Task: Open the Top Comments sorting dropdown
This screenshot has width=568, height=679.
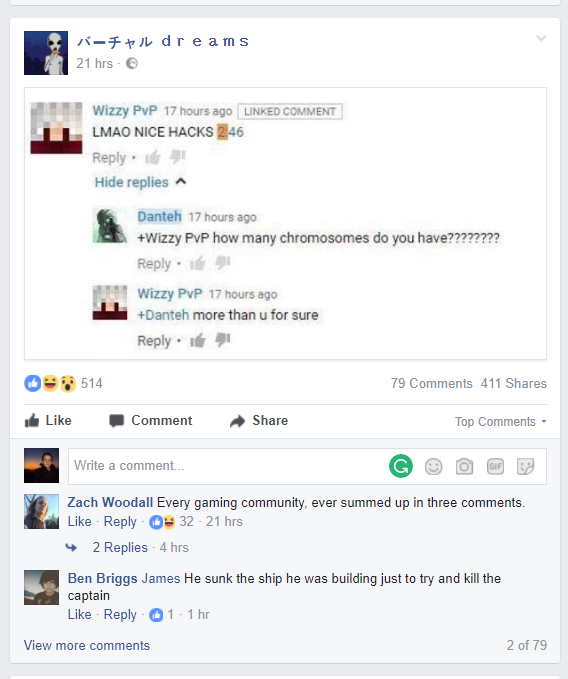Action: 500,421
